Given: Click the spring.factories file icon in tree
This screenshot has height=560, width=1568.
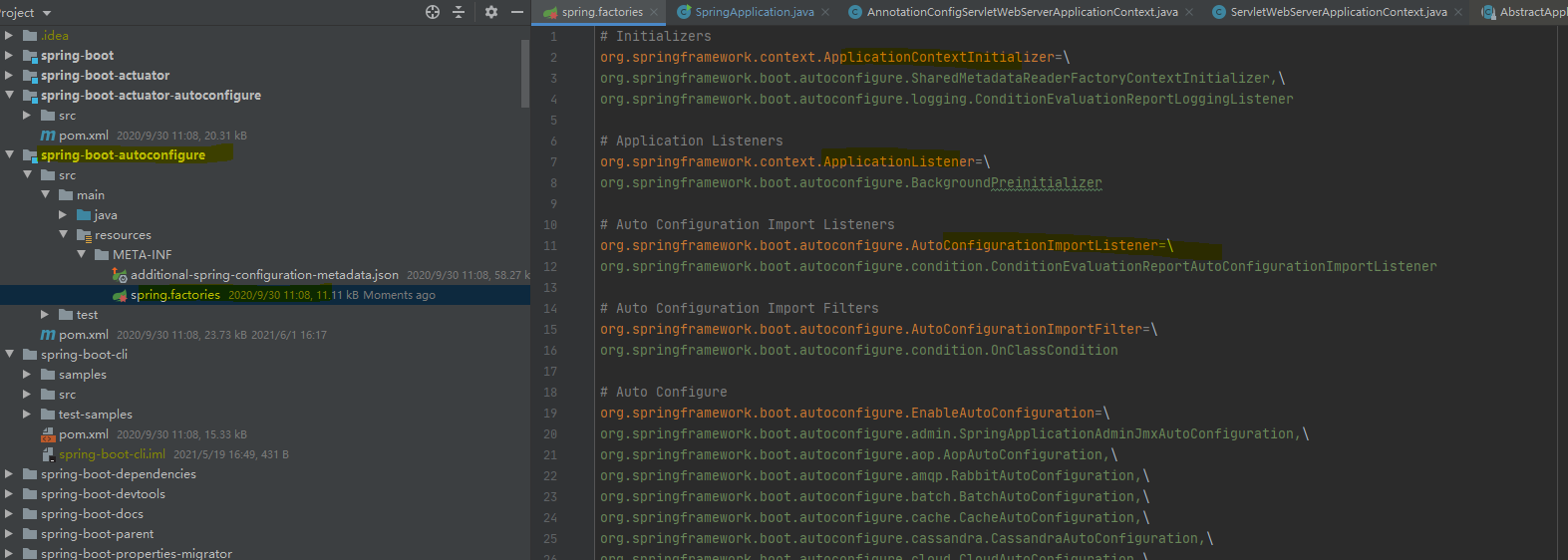Looking at the screenshot, I should (x=120, y=295).
